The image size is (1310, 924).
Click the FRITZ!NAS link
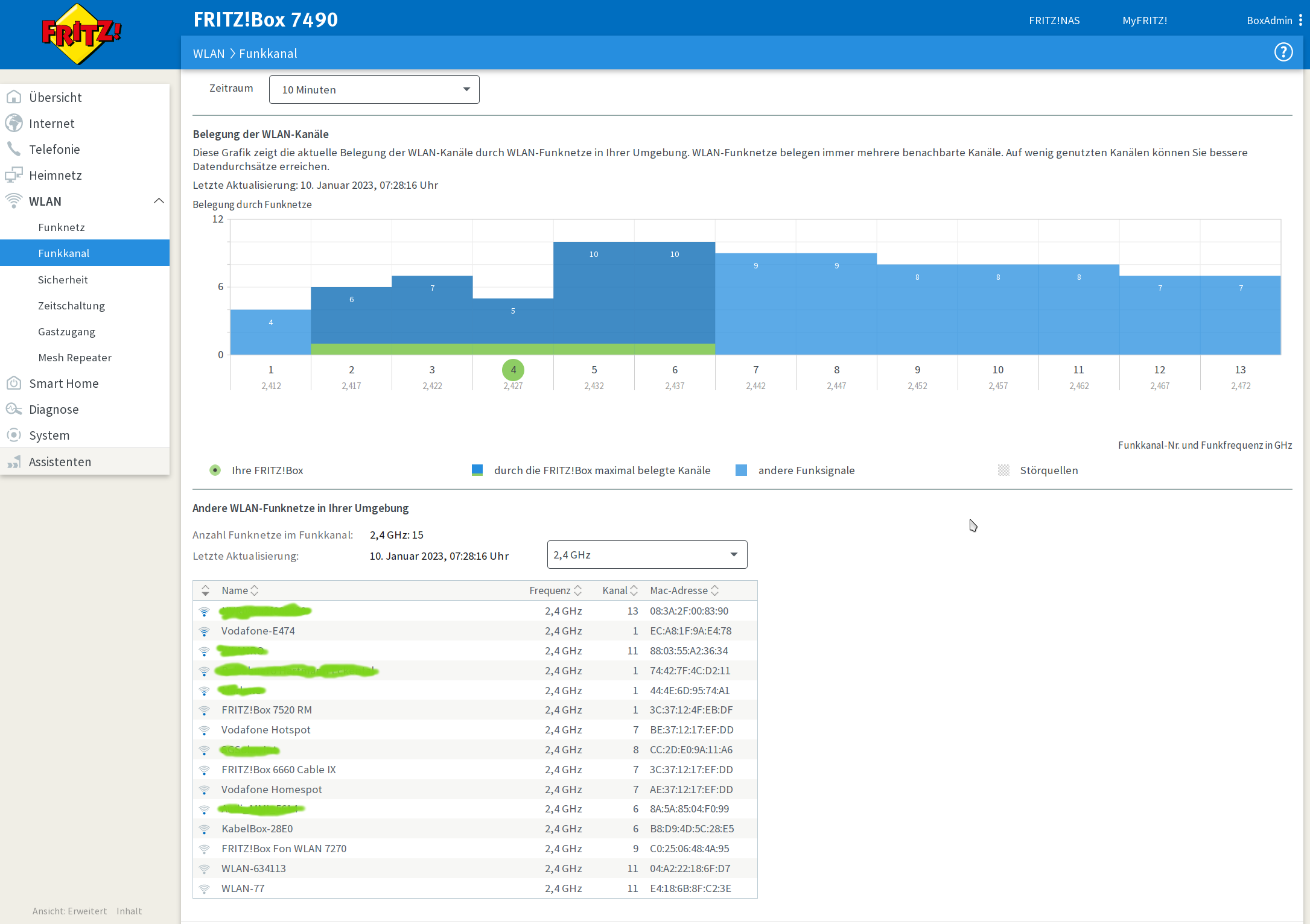tap(1054, 21)
